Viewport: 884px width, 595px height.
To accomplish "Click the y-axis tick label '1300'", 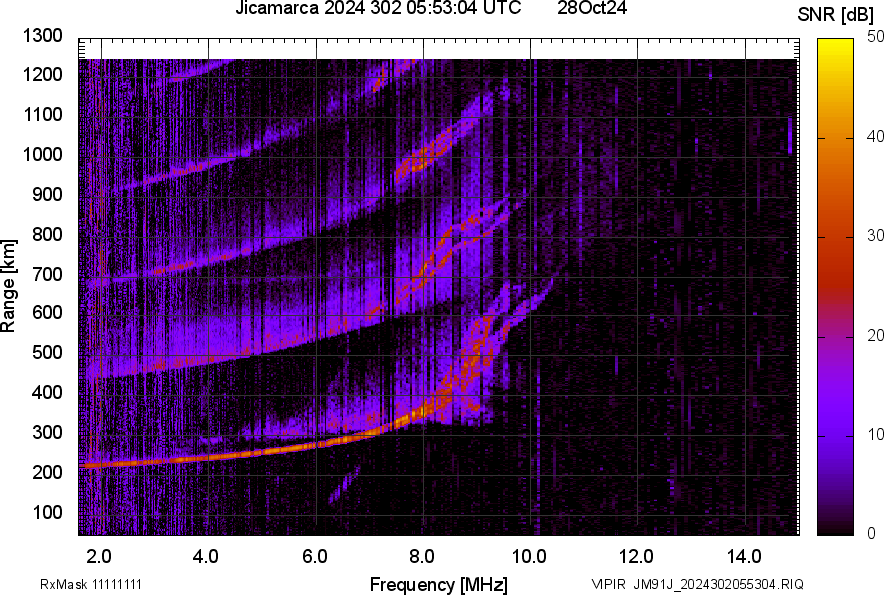I will 42,36.
